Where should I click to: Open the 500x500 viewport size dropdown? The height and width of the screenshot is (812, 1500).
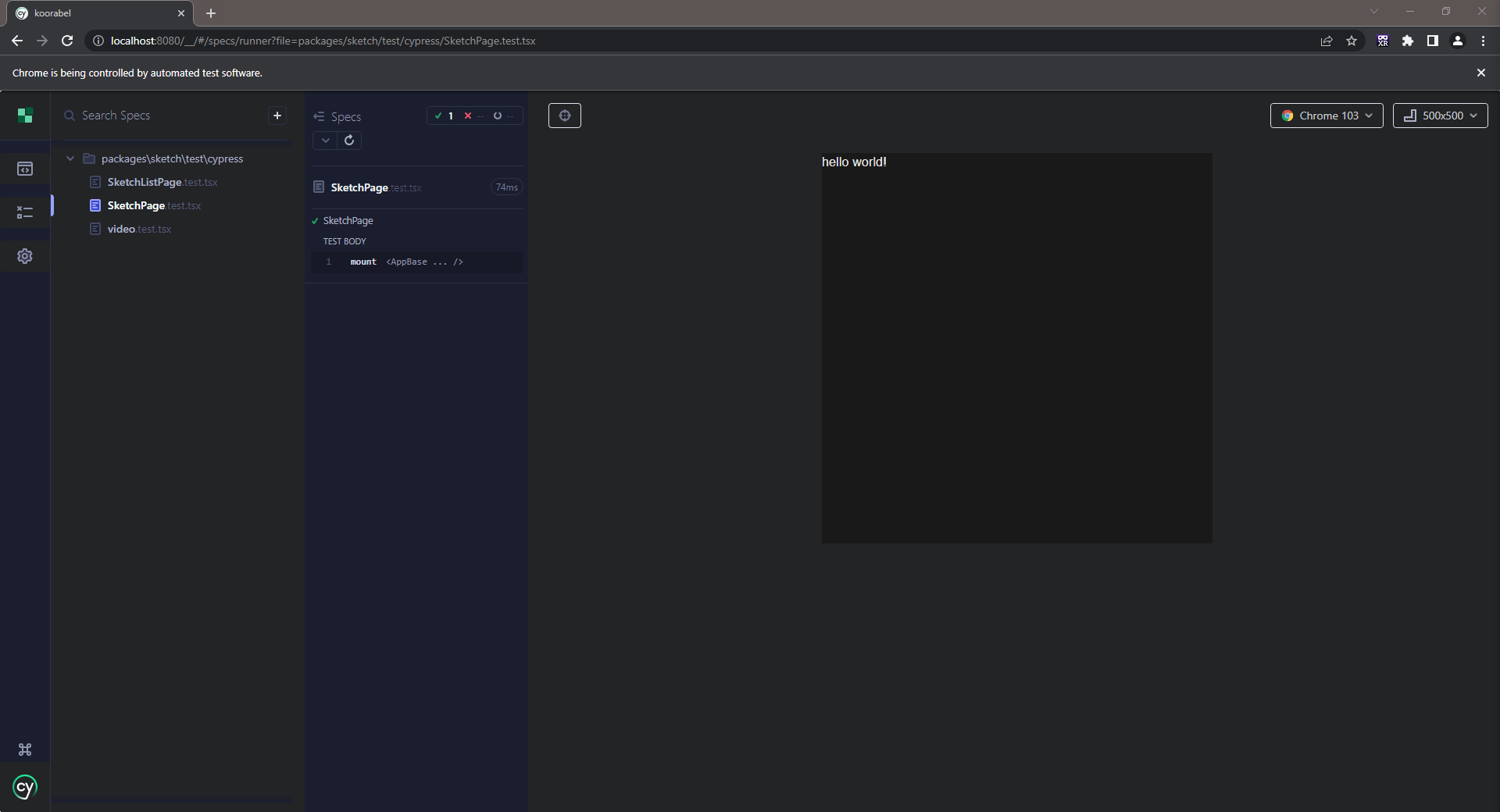pos(1440,116)
